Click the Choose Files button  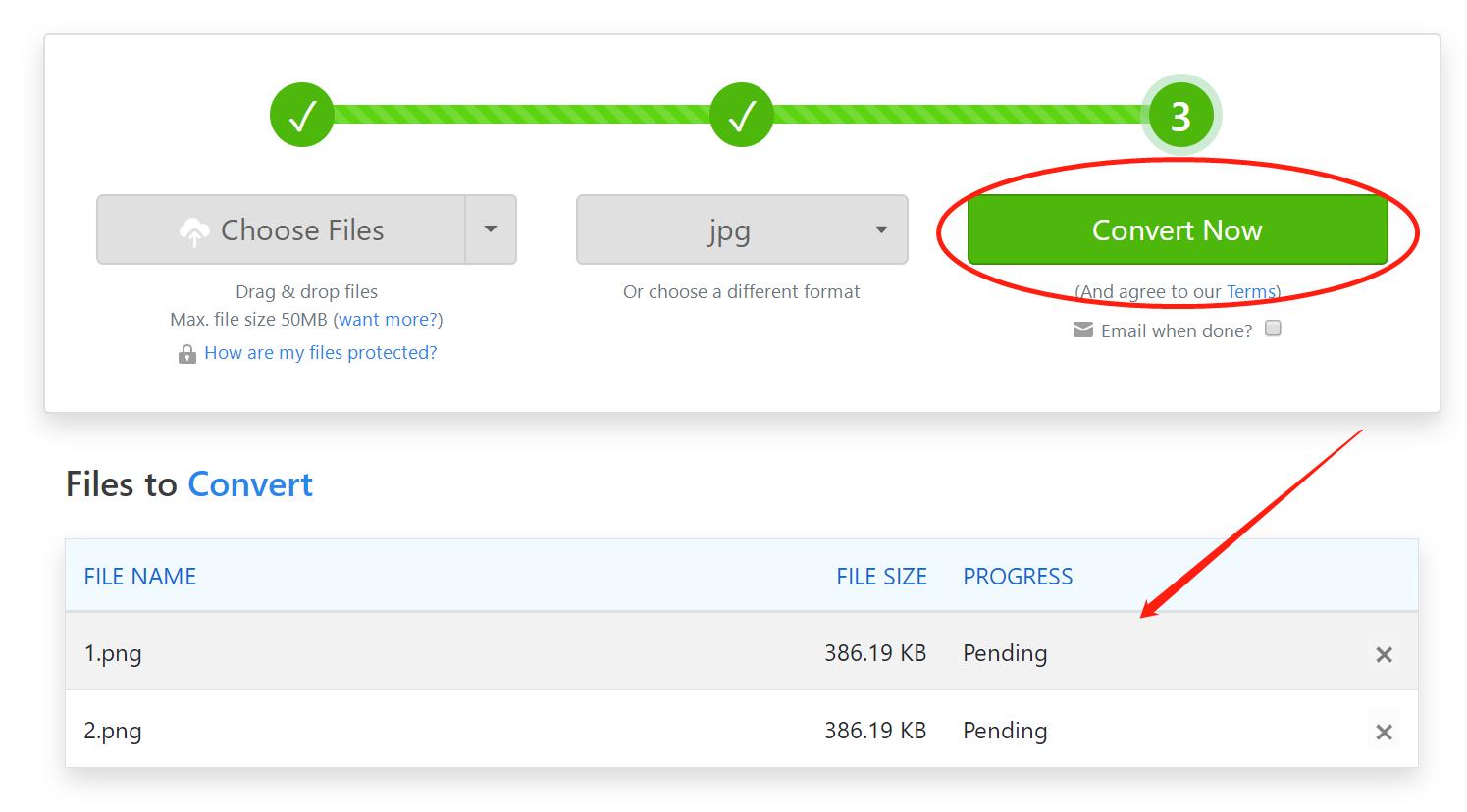(x=281, y=229)
